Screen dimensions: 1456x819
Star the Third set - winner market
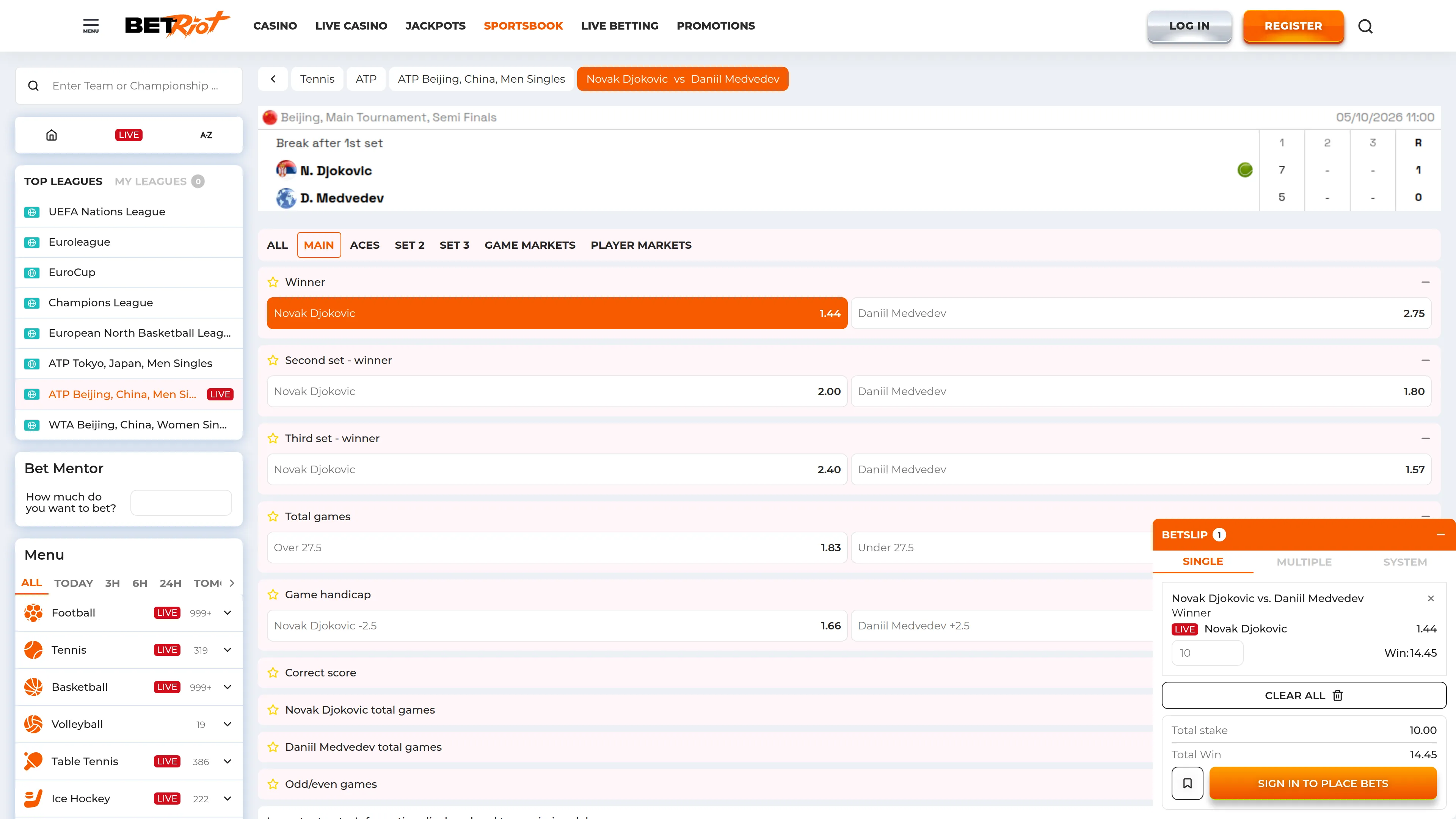click(x=273, y=438)
